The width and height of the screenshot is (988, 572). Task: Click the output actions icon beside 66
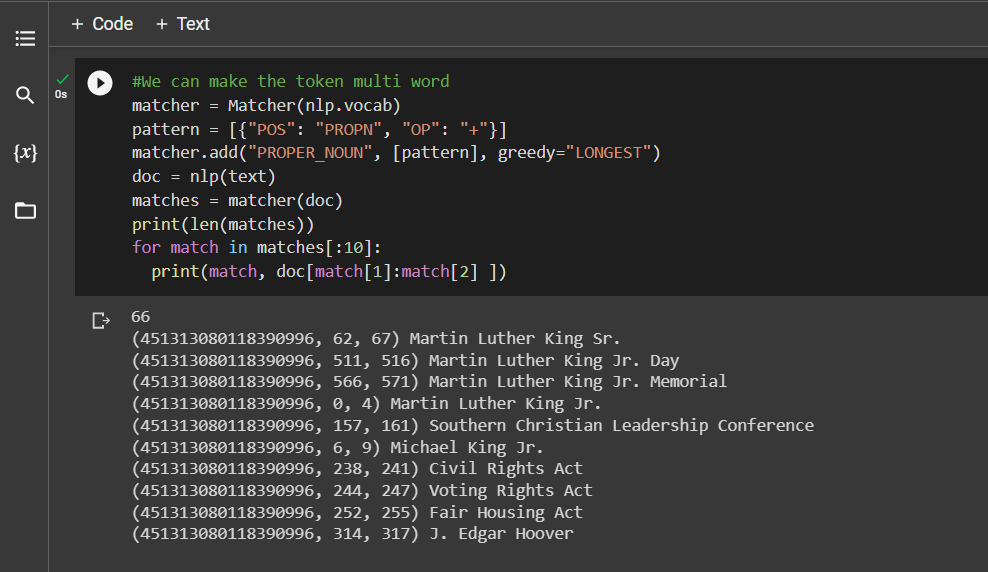(101, 321)
